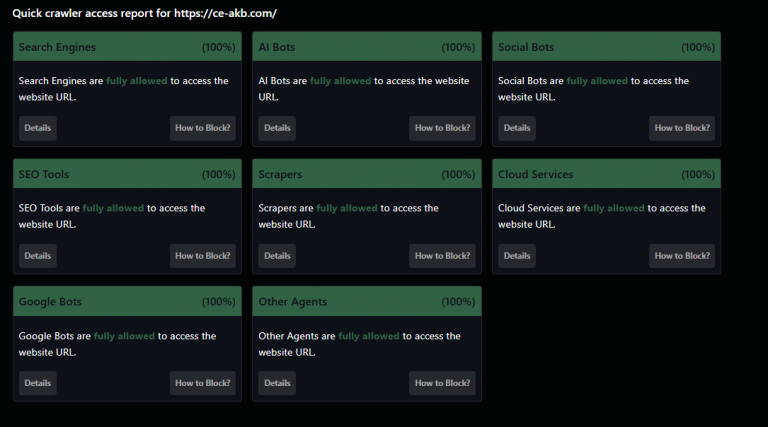This screenshot has width=768, height=427.
Task: Click How to Block? for AI Bots
Action: point(442,128)
